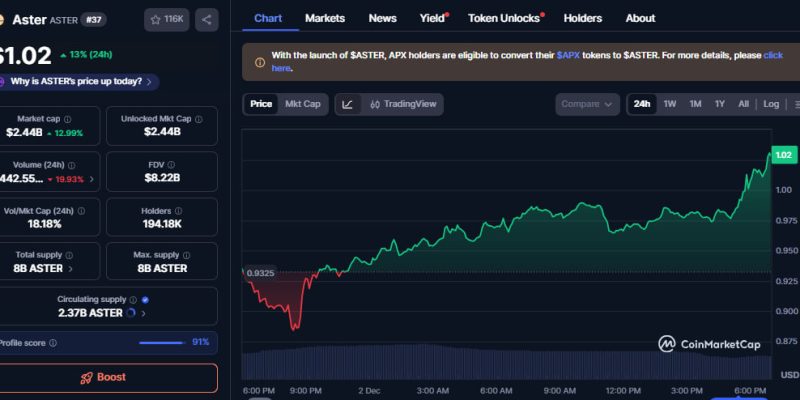Switch to the Markets tab

(x=325, y=18)
